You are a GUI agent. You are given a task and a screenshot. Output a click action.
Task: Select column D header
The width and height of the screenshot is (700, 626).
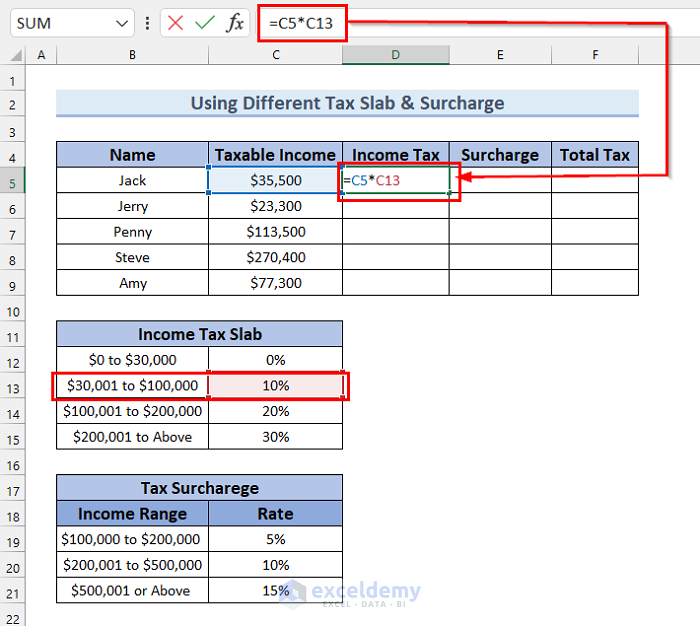click(396, 55)
